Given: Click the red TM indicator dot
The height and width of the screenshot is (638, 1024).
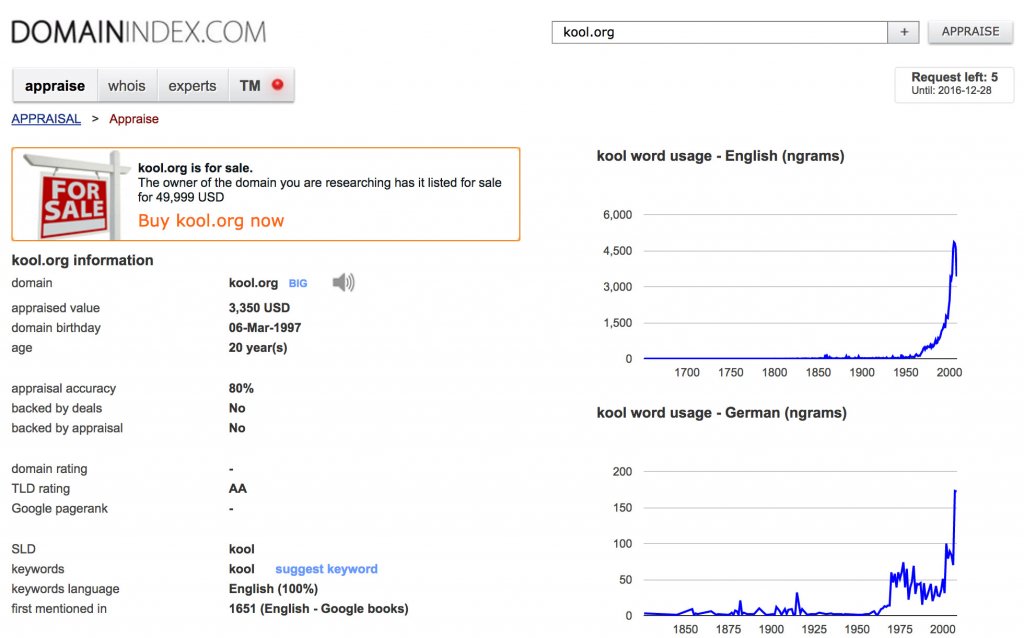Looking at the screenshot, I should pyautogui.click(x=278, y=85).
